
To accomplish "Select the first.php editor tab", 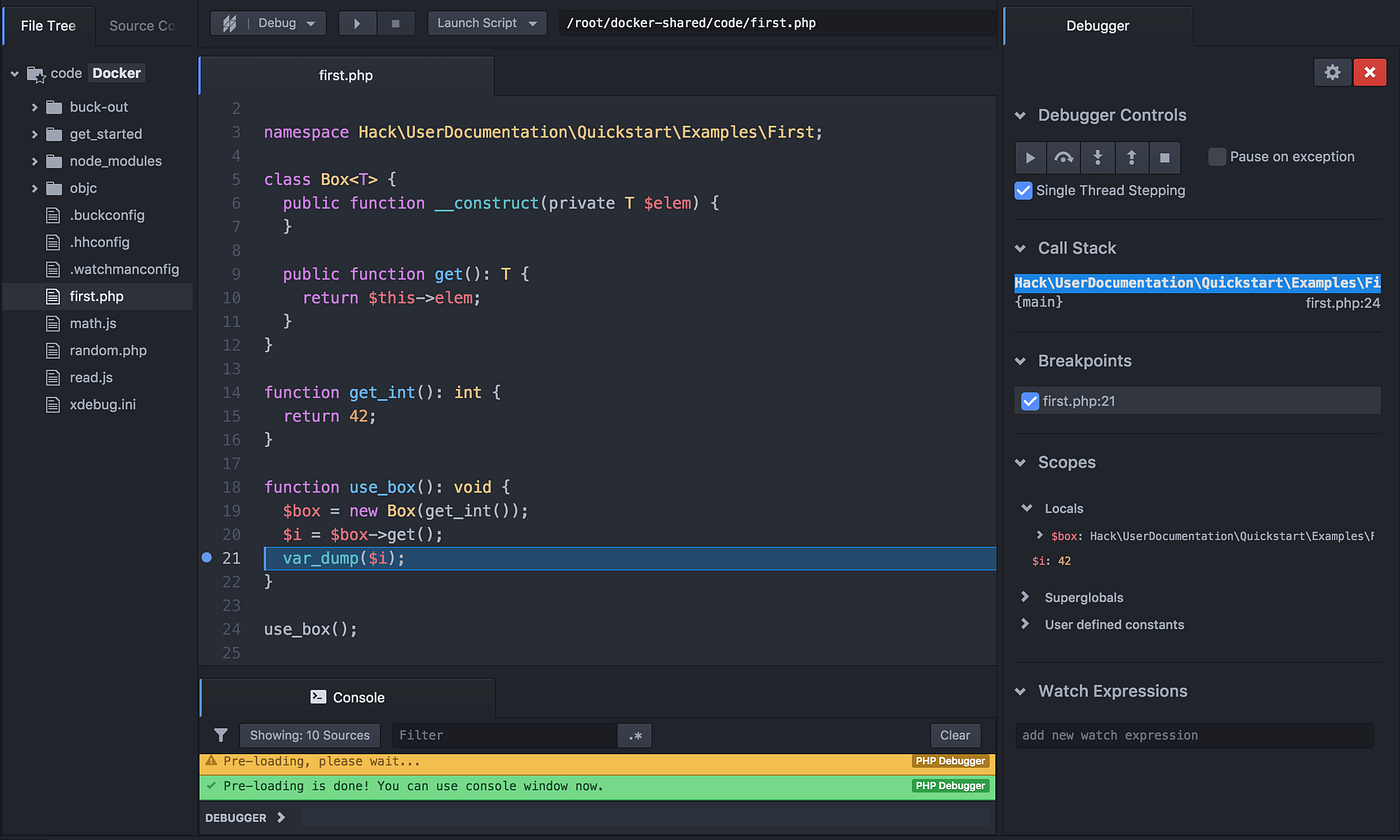I will click(x=346, y=75).
